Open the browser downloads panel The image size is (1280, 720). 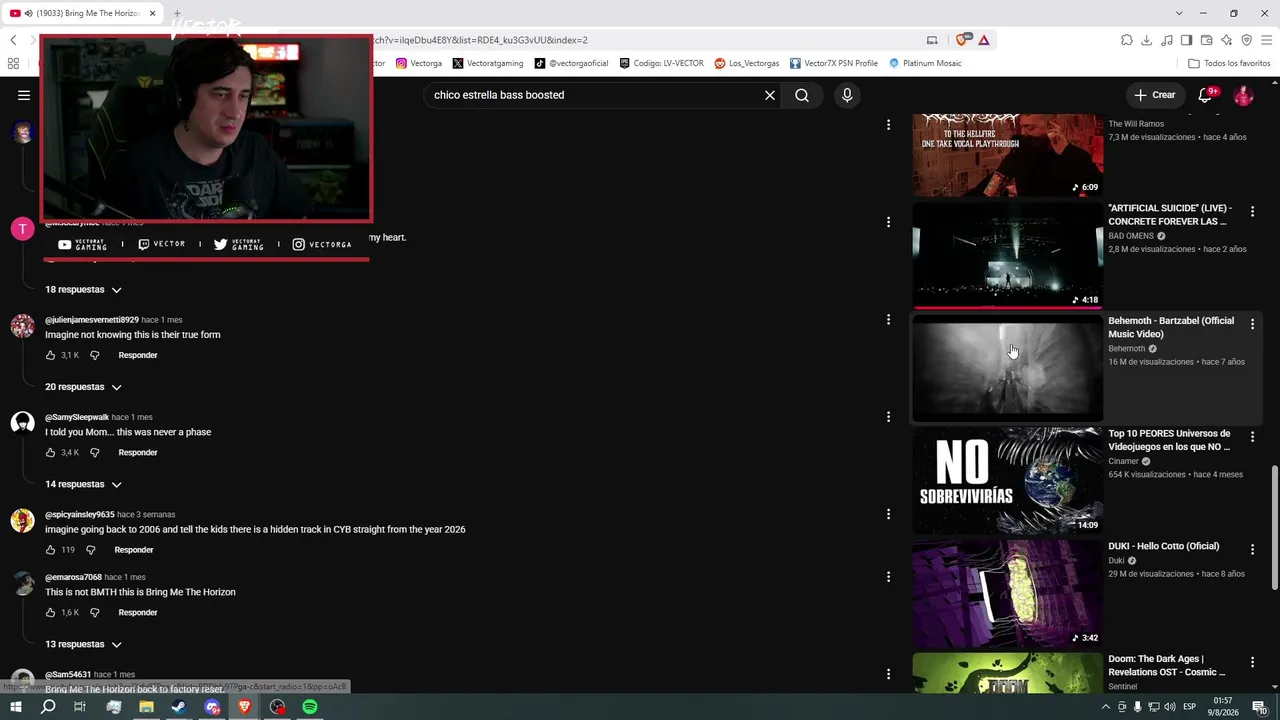coord(1147,40)
